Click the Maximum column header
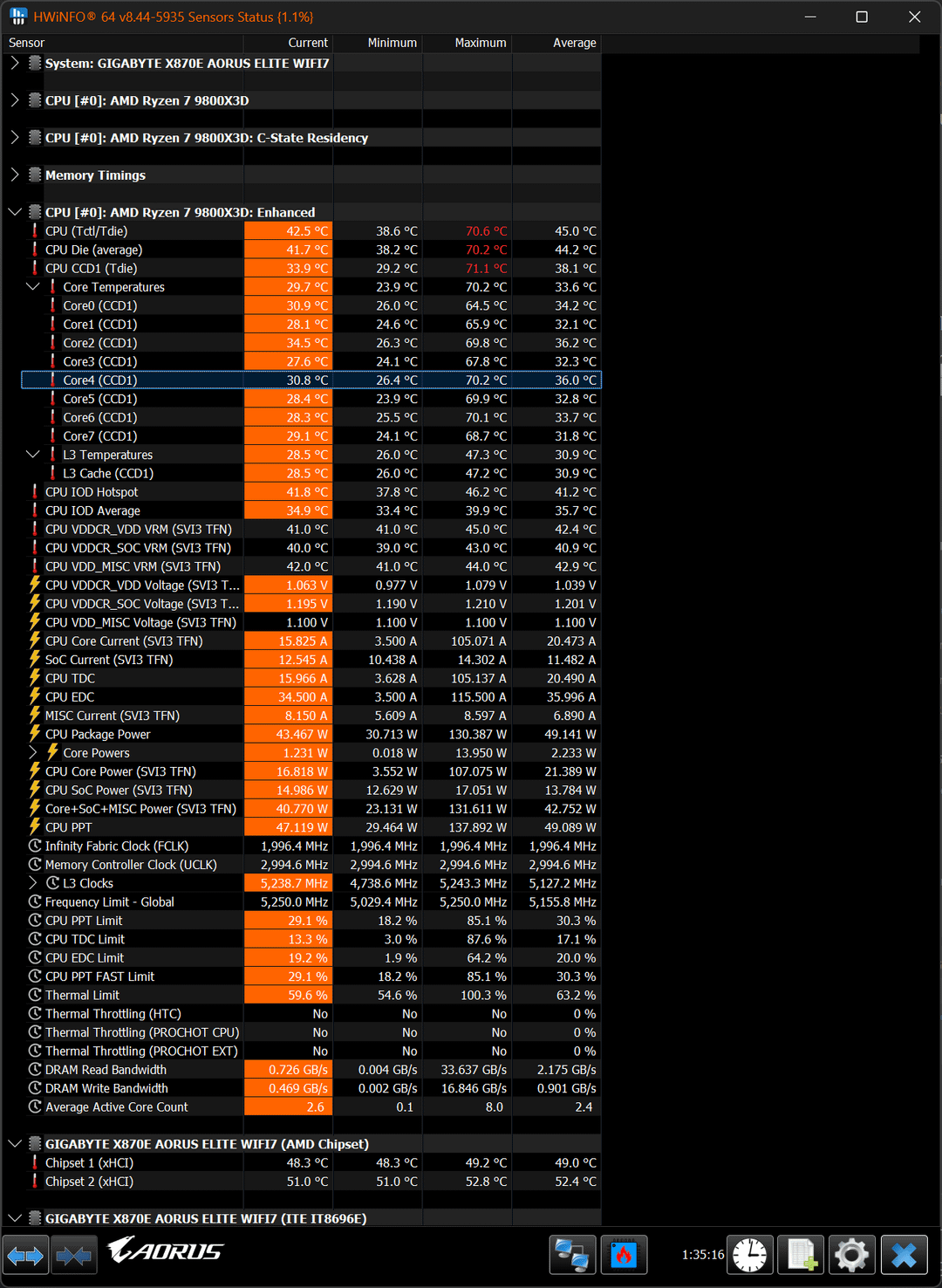 click(480, 43)
